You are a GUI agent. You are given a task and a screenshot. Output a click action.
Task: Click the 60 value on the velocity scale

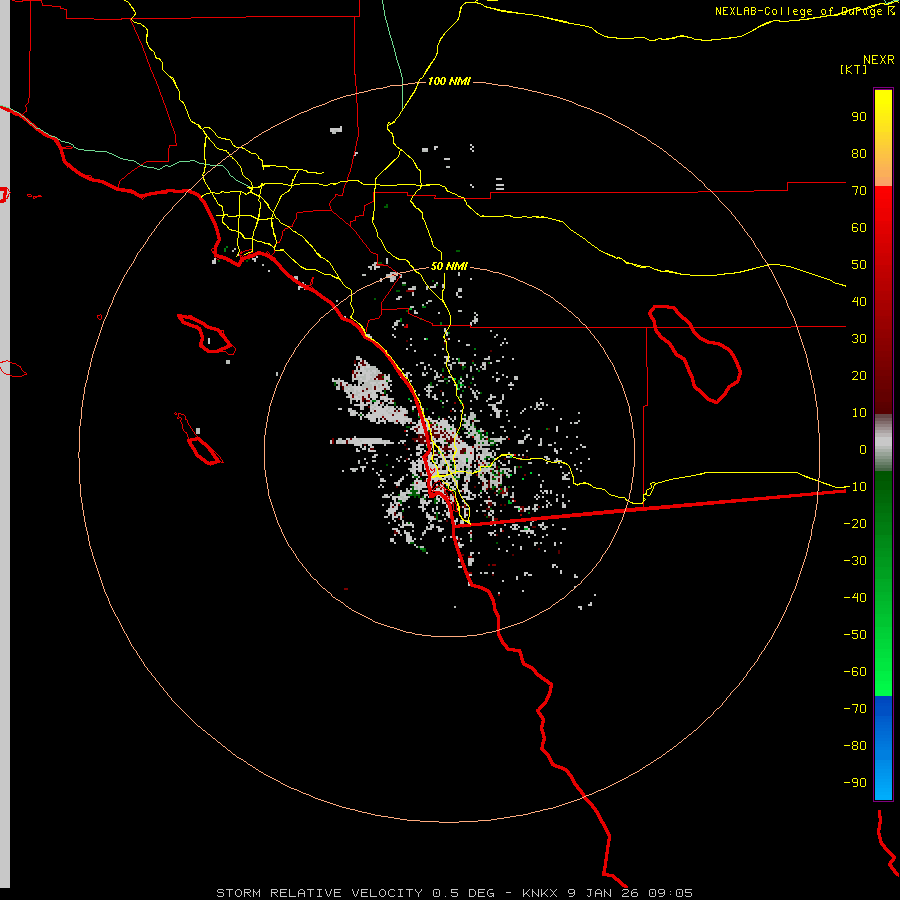coord(859,228)
